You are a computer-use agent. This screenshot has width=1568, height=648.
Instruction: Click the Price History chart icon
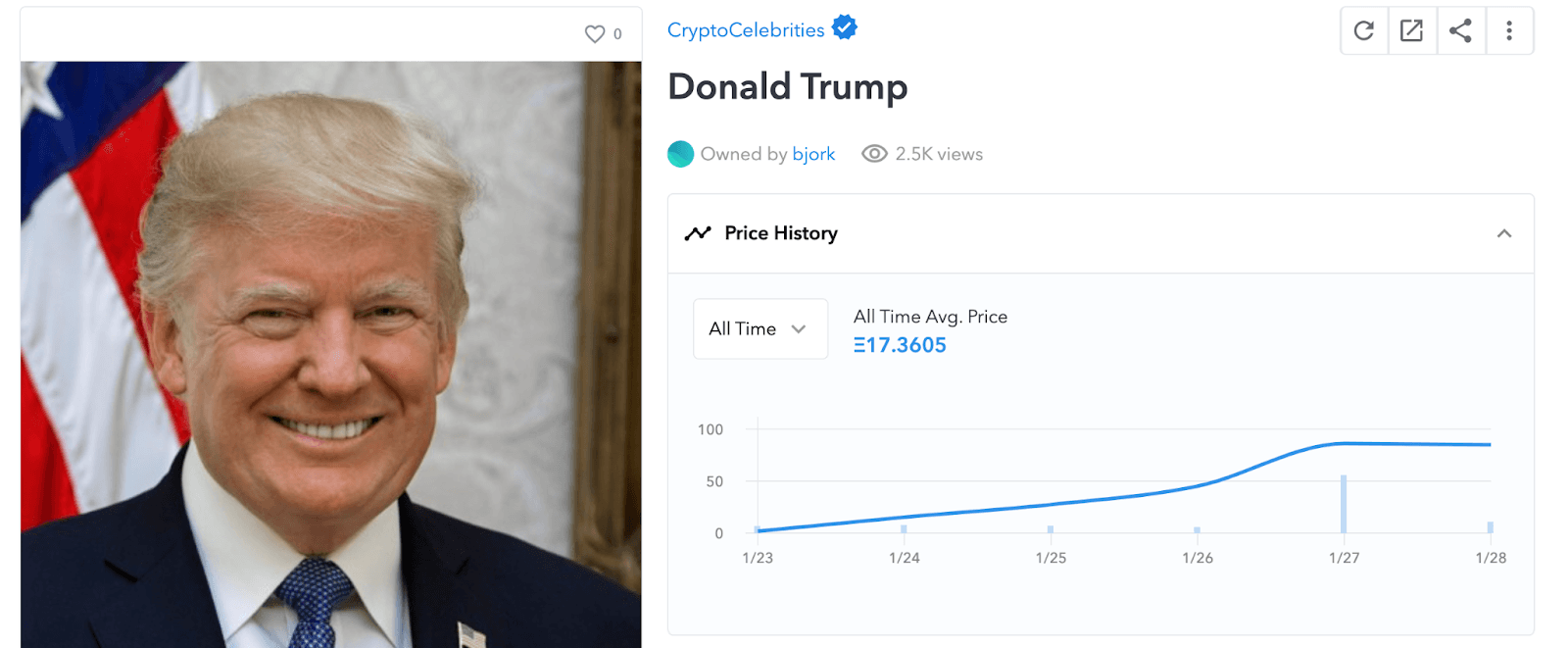[x=698, y=232]
